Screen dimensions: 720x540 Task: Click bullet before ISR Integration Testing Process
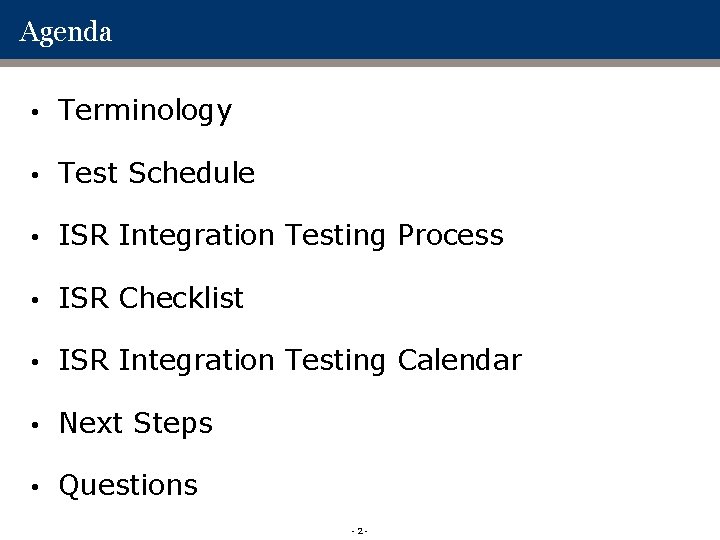tap(35, 237)
